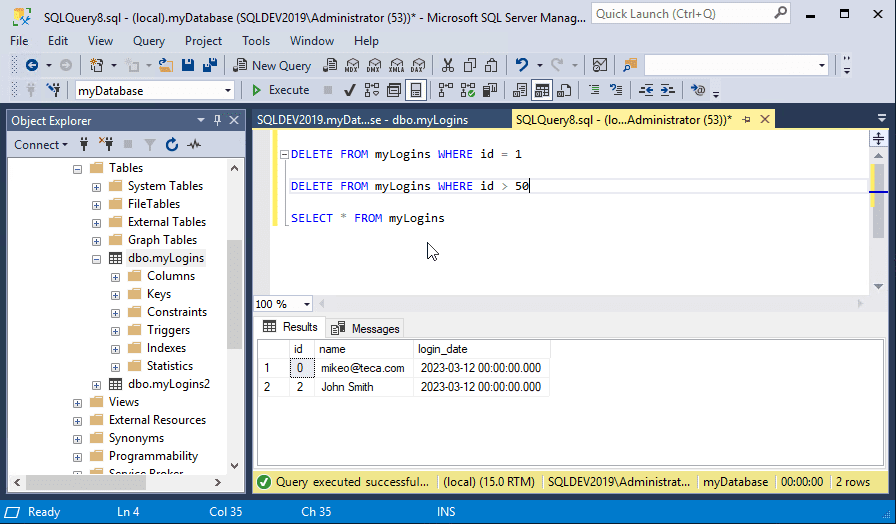Toggle Results to Grid mode
Screen dimensions: 896x524
click(x=542, y=90)
